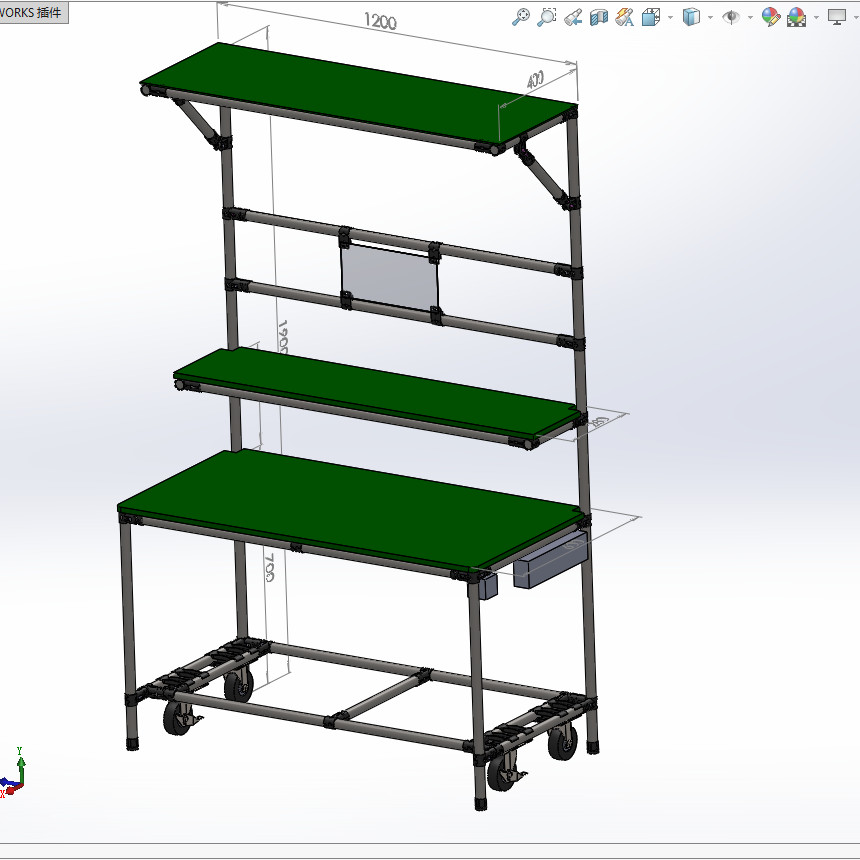The height and width of the screenshot is (860, 860).
Task: Toggle the Hide/Show Items eye icon
Action: click(x=731, y=18)
